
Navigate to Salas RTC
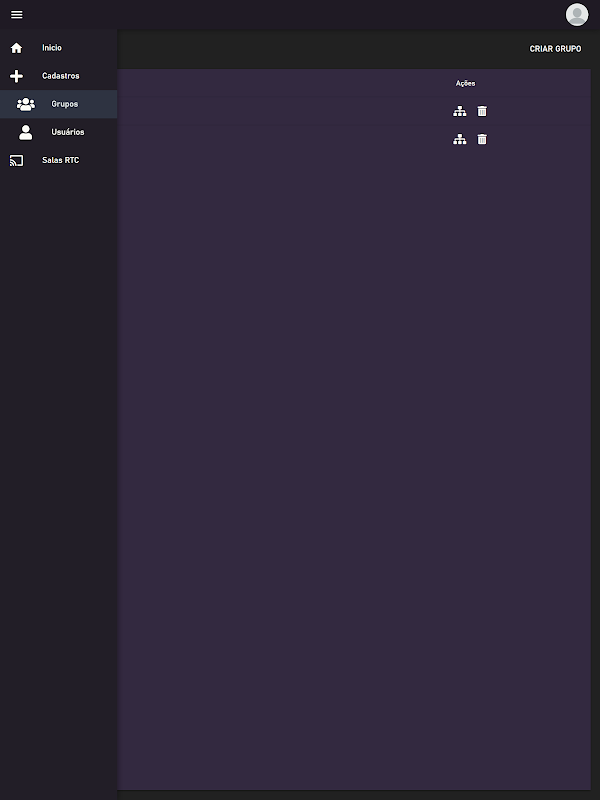59,160
